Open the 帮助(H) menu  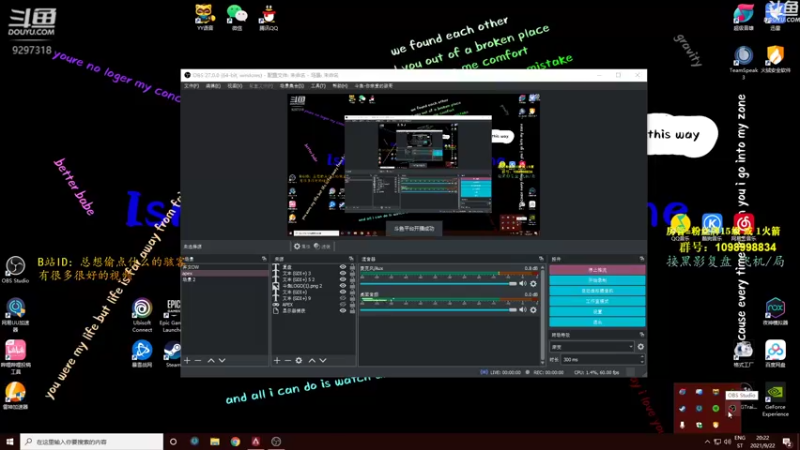tap(340, 86)
